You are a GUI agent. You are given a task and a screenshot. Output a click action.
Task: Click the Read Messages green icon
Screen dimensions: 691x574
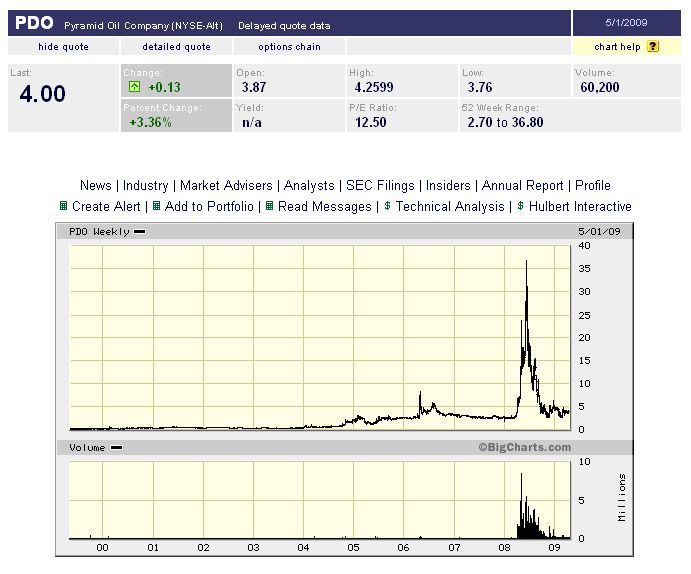pos(269,206)
